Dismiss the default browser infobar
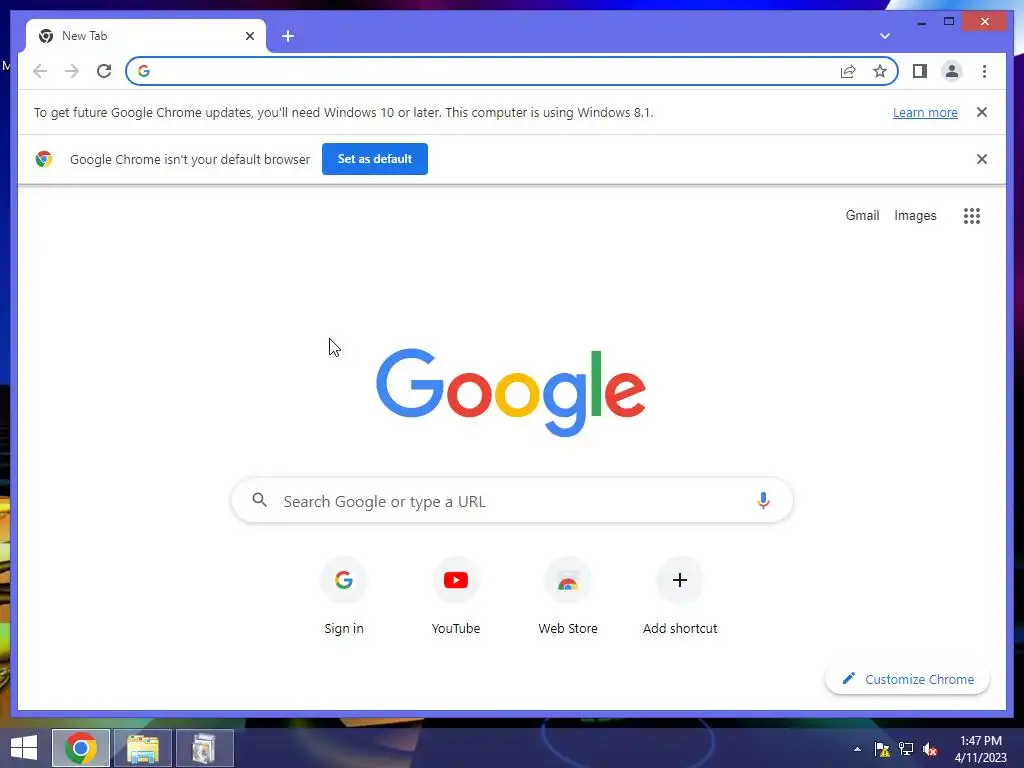Viewport: 1024px width, 768px height. [x=982, y=159]
